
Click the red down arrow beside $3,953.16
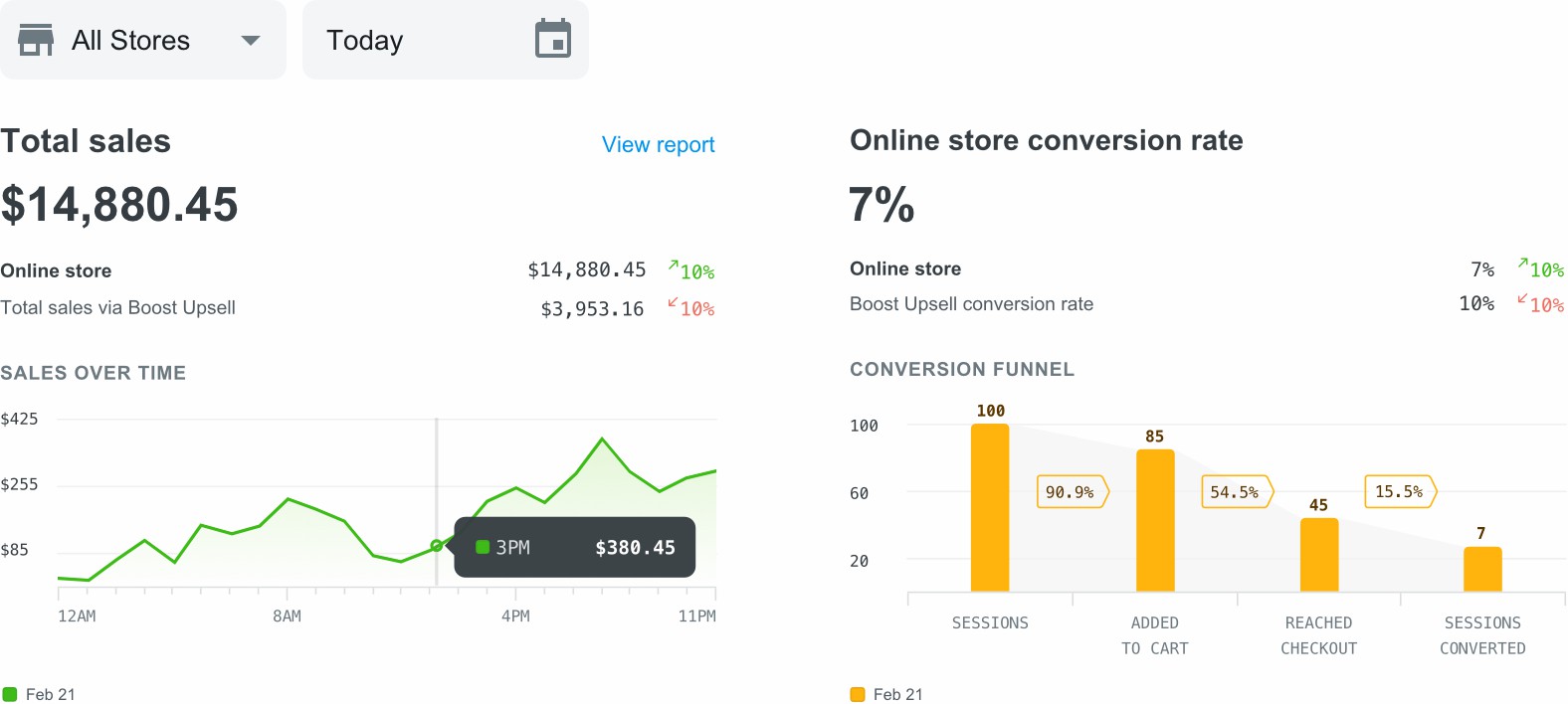point(674,303)
